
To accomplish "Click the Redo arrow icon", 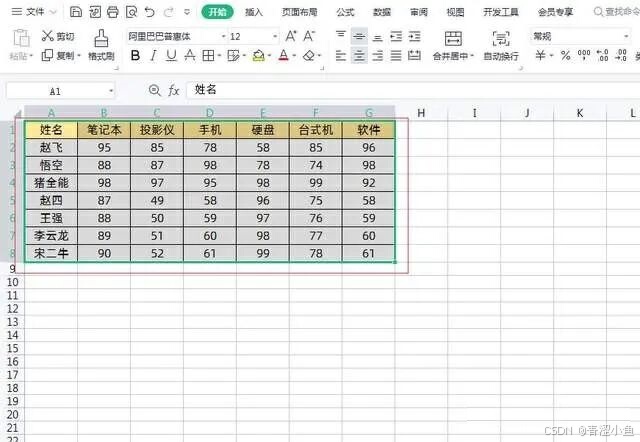I will (x=168, y=12).
